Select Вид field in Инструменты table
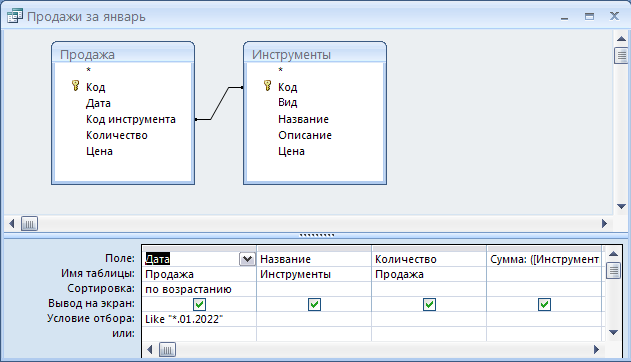The width and height of the screenshot is (631, 362). click(x=287, y=103)
